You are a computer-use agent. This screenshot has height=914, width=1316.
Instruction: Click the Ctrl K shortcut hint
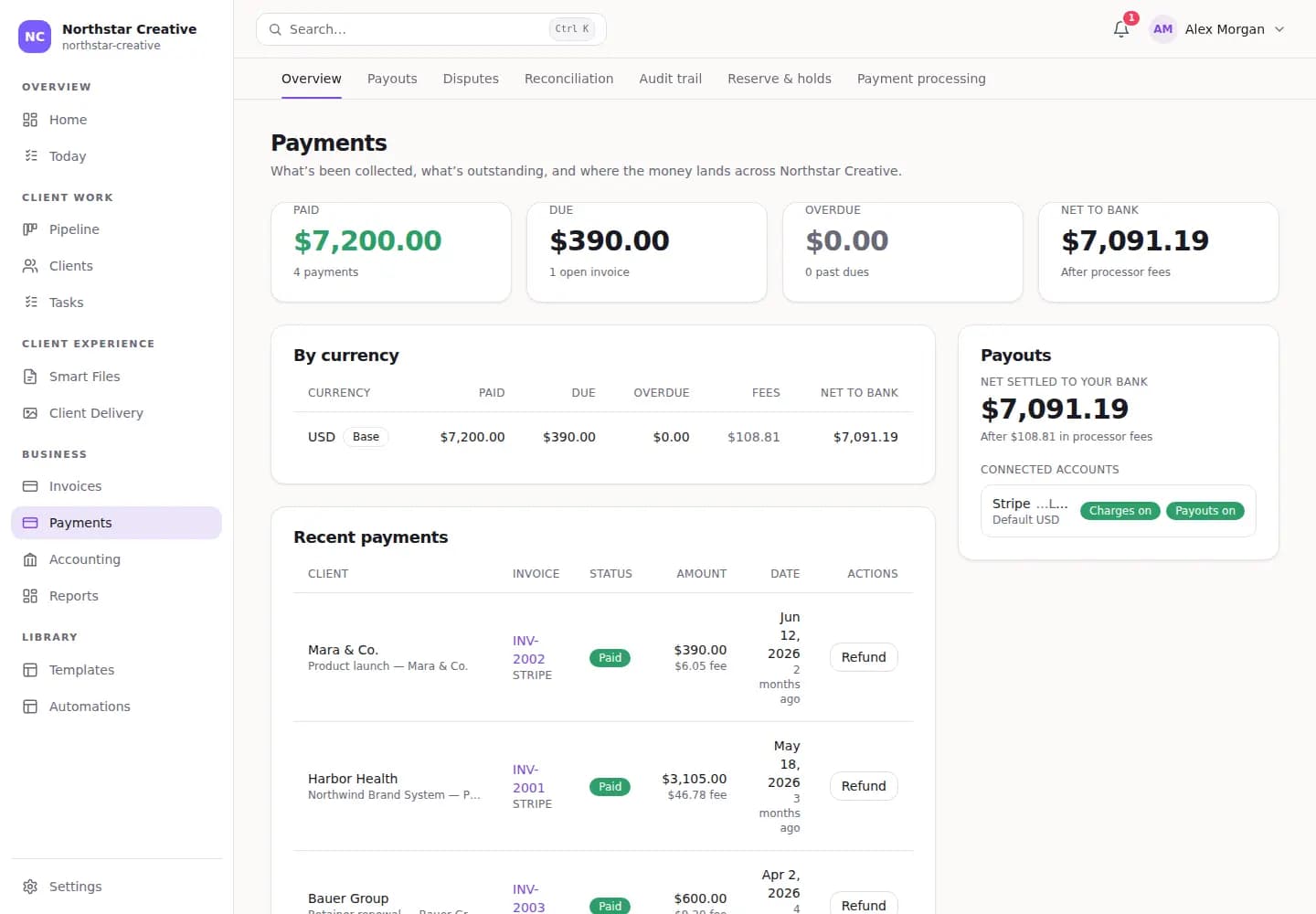click(x=573, y=29)
